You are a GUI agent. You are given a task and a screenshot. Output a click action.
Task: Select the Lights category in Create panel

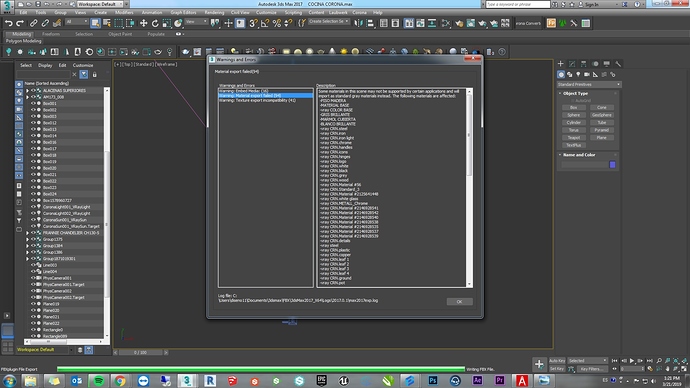(578, 74)
